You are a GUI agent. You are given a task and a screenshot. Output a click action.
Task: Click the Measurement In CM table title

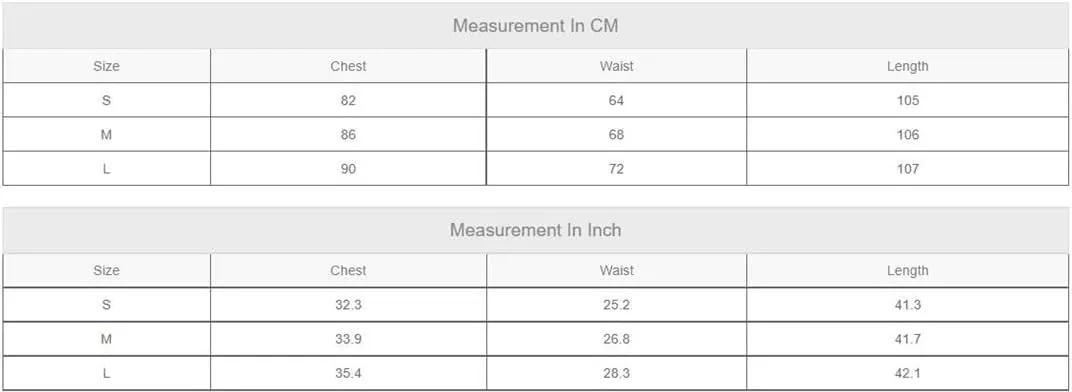pos(535,26)
